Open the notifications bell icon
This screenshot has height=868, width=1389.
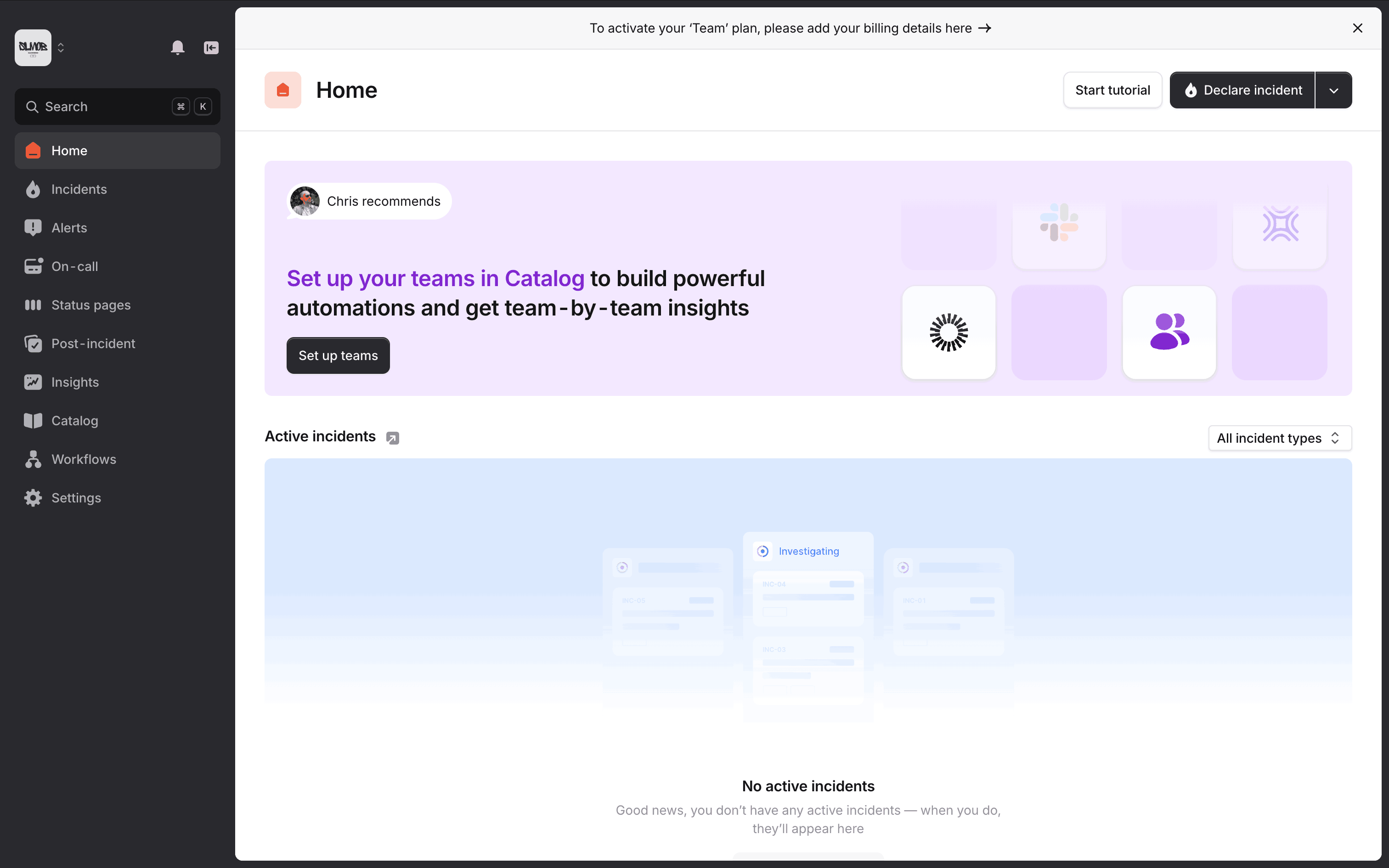177,48
